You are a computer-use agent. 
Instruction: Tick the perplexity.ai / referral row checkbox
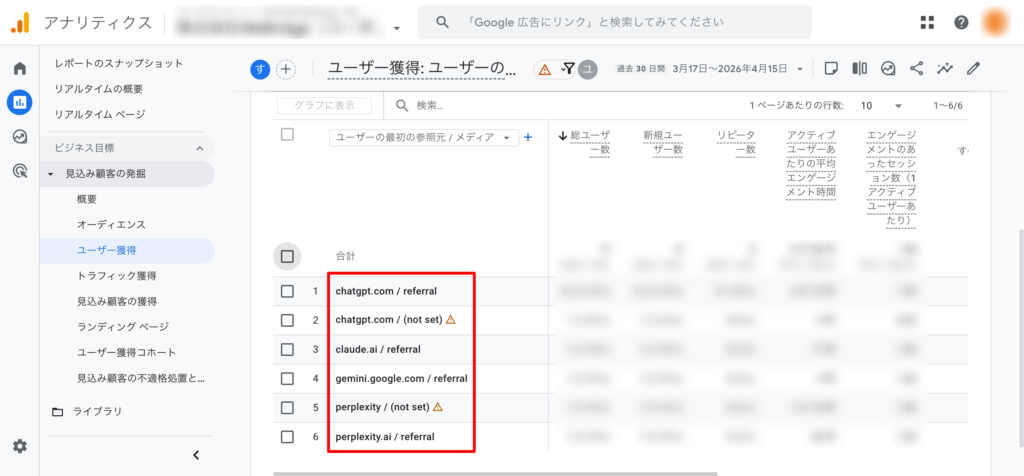(288, 437)
